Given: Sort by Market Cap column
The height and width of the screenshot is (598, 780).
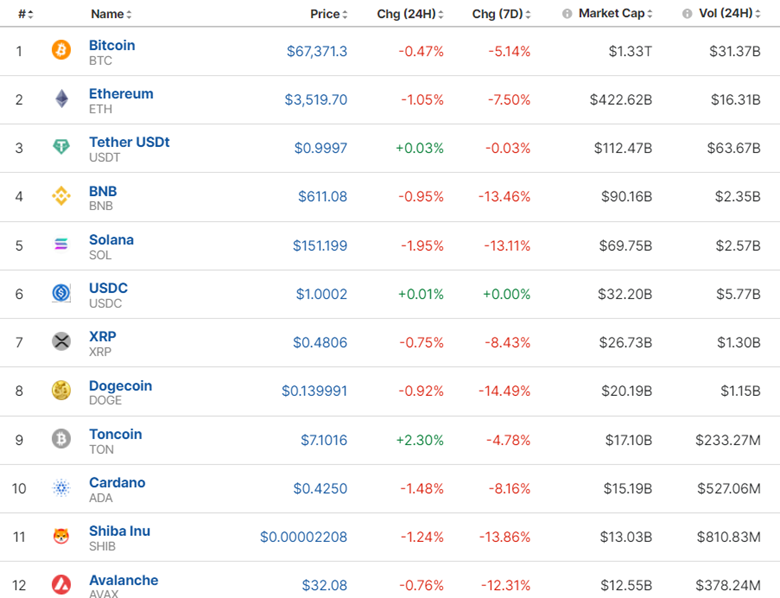Looking at the screenshot, I should (x=615, y=13).
